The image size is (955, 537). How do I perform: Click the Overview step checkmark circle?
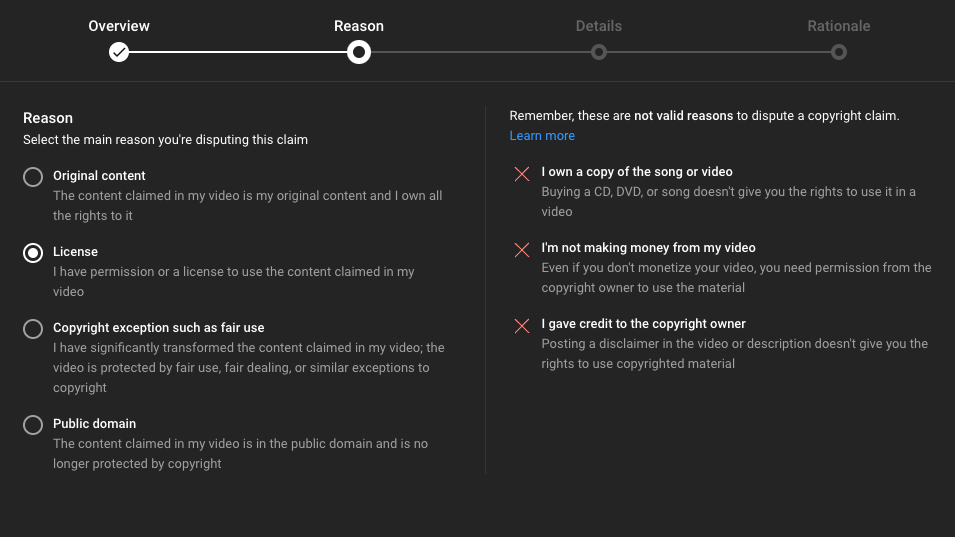(119, 52)
